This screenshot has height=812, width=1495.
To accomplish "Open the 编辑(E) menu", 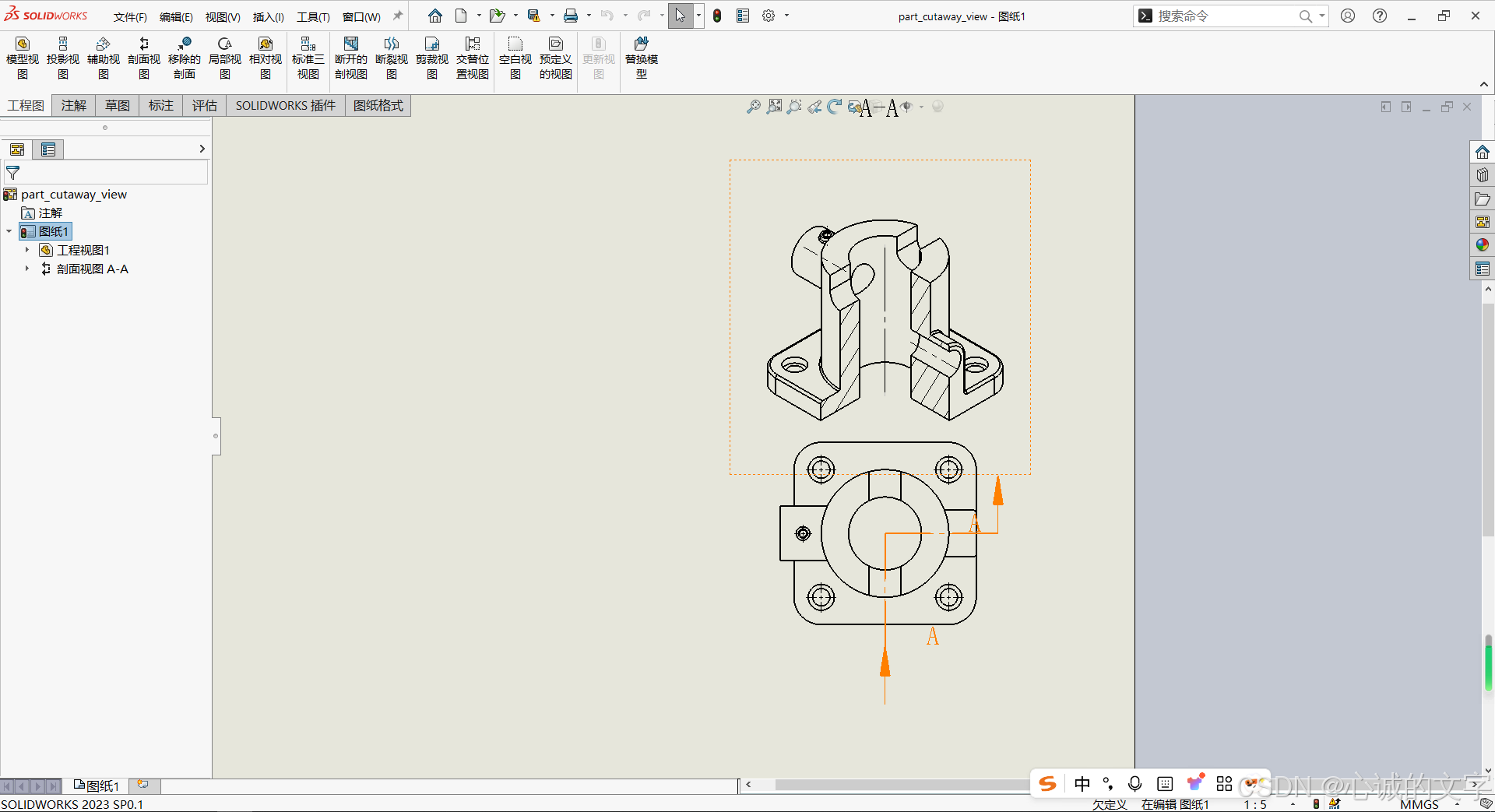I will 176,16.
